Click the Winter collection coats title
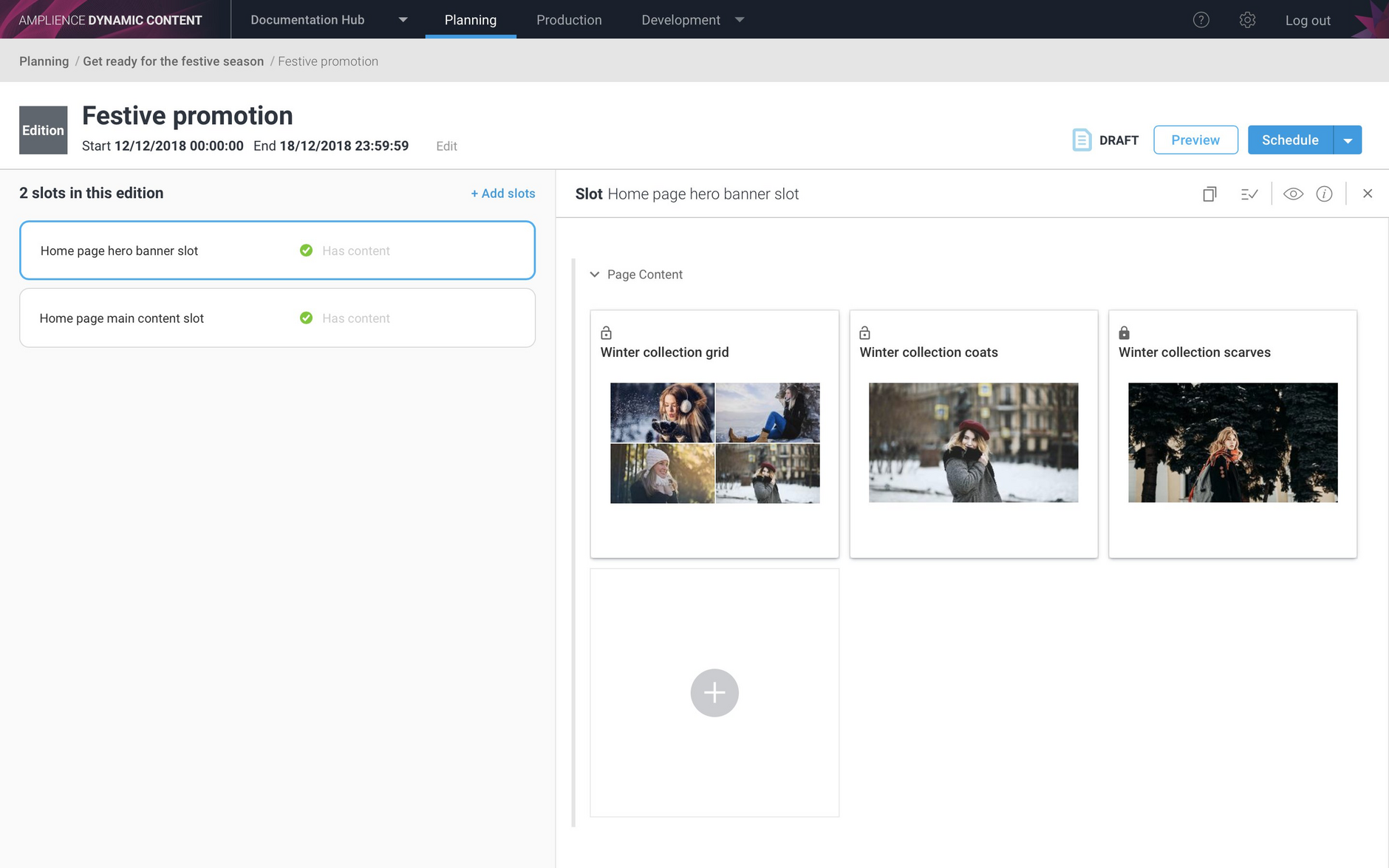The height and width of the screenshot is (868, 1389). pos(929,352)
